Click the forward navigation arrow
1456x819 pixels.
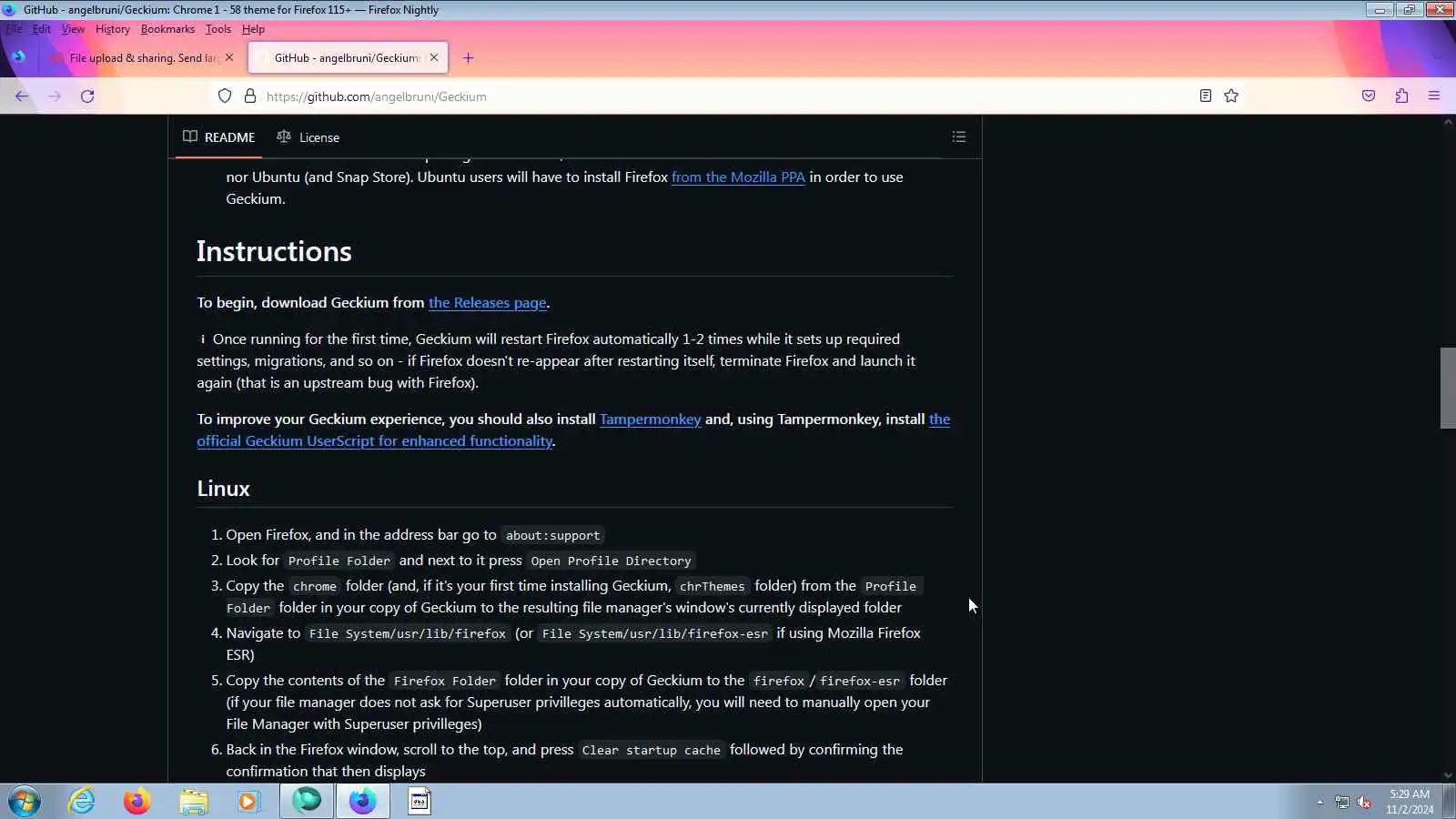click(55, 96)
